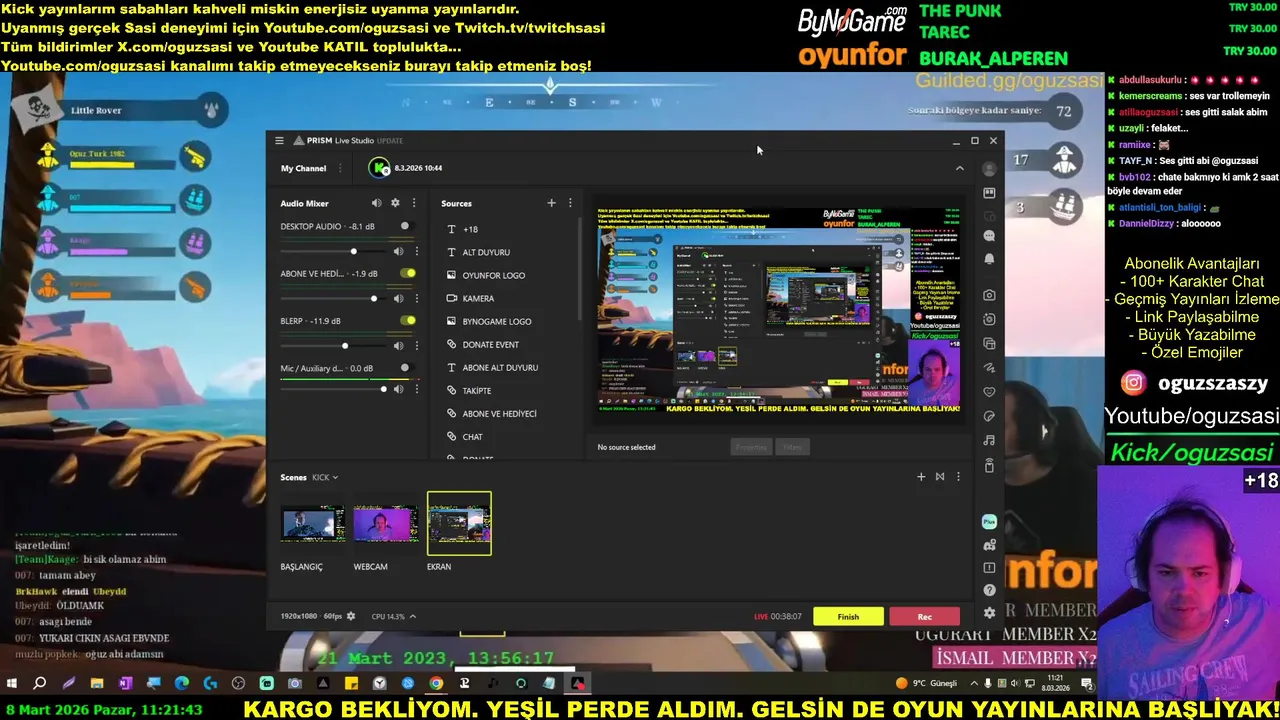Click the Rec button
The height and width of the screenshot is (720, 1280).
[x=925, y=616]
